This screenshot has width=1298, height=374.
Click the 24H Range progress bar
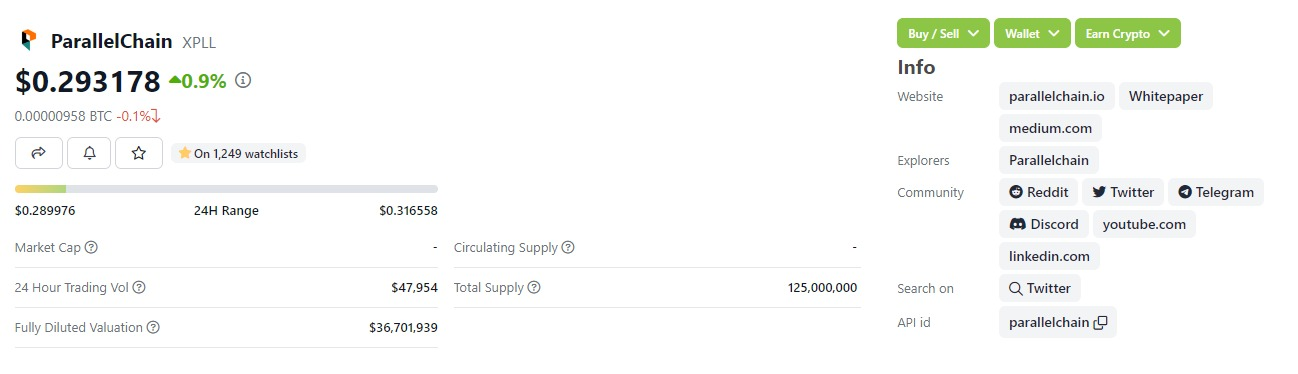[226, 188]
